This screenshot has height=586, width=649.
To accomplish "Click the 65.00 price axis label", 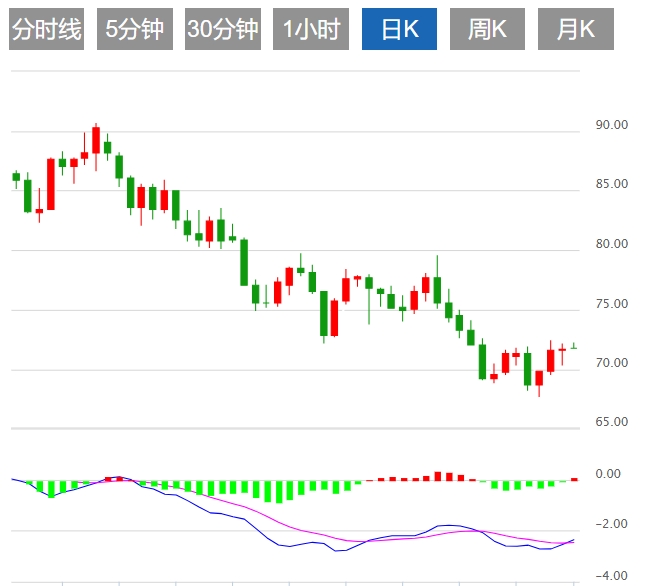I will pyautogui.click(x=611, y=422).
